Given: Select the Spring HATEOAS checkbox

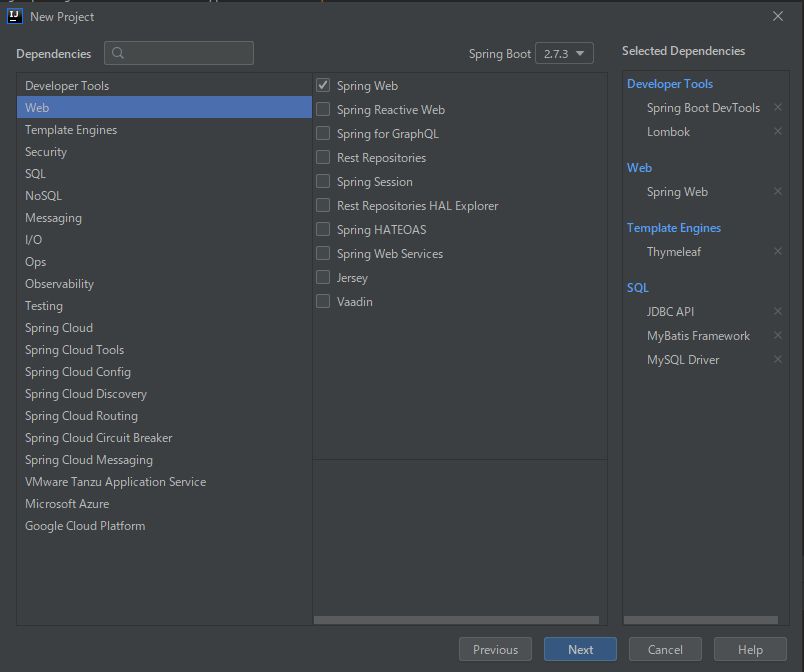Looking at the screenshot, I should (x=323, y=229).
